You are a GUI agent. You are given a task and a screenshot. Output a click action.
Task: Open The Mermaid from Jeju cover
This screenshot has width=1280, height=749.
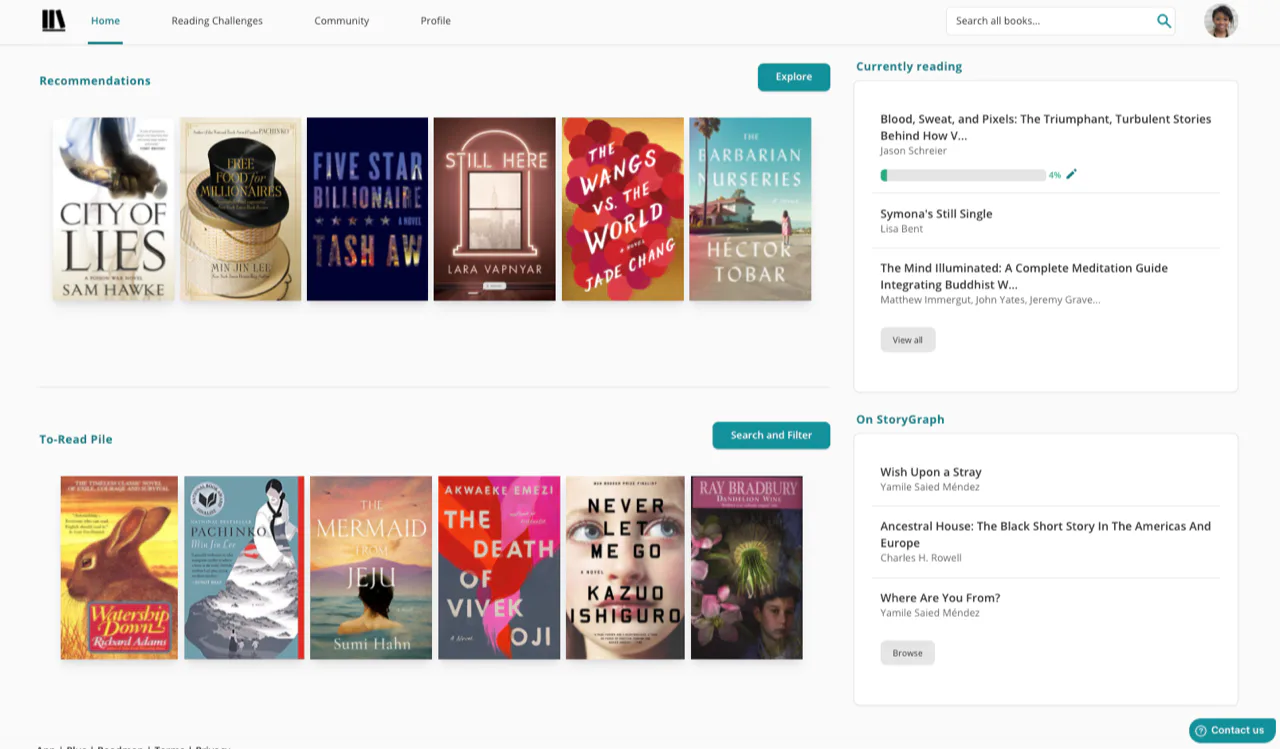pyautogui.click(x=371, y=568)
